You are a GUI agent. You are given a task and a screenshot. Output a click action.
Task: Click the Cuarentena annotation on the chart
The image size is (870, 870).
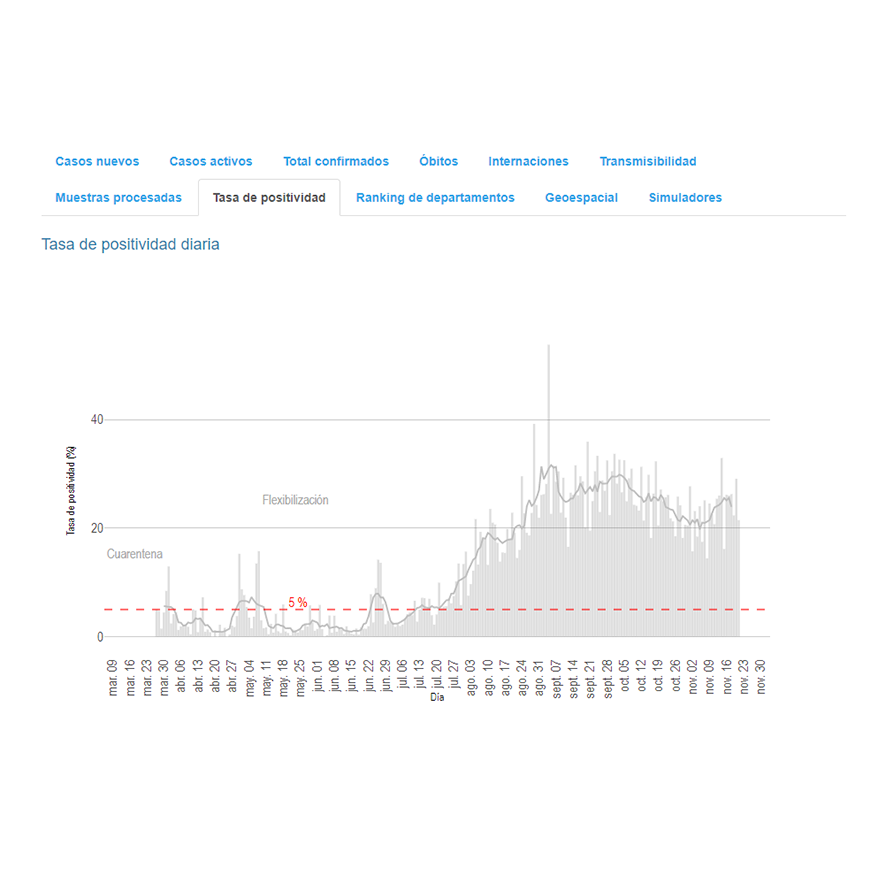click(x=135, y=554)
